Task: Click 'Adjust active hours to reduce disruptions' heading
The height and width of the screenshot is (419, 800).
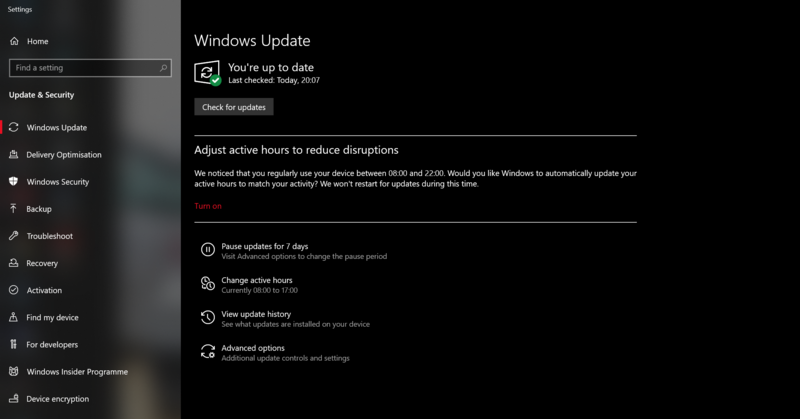Action: click(296, 150)
